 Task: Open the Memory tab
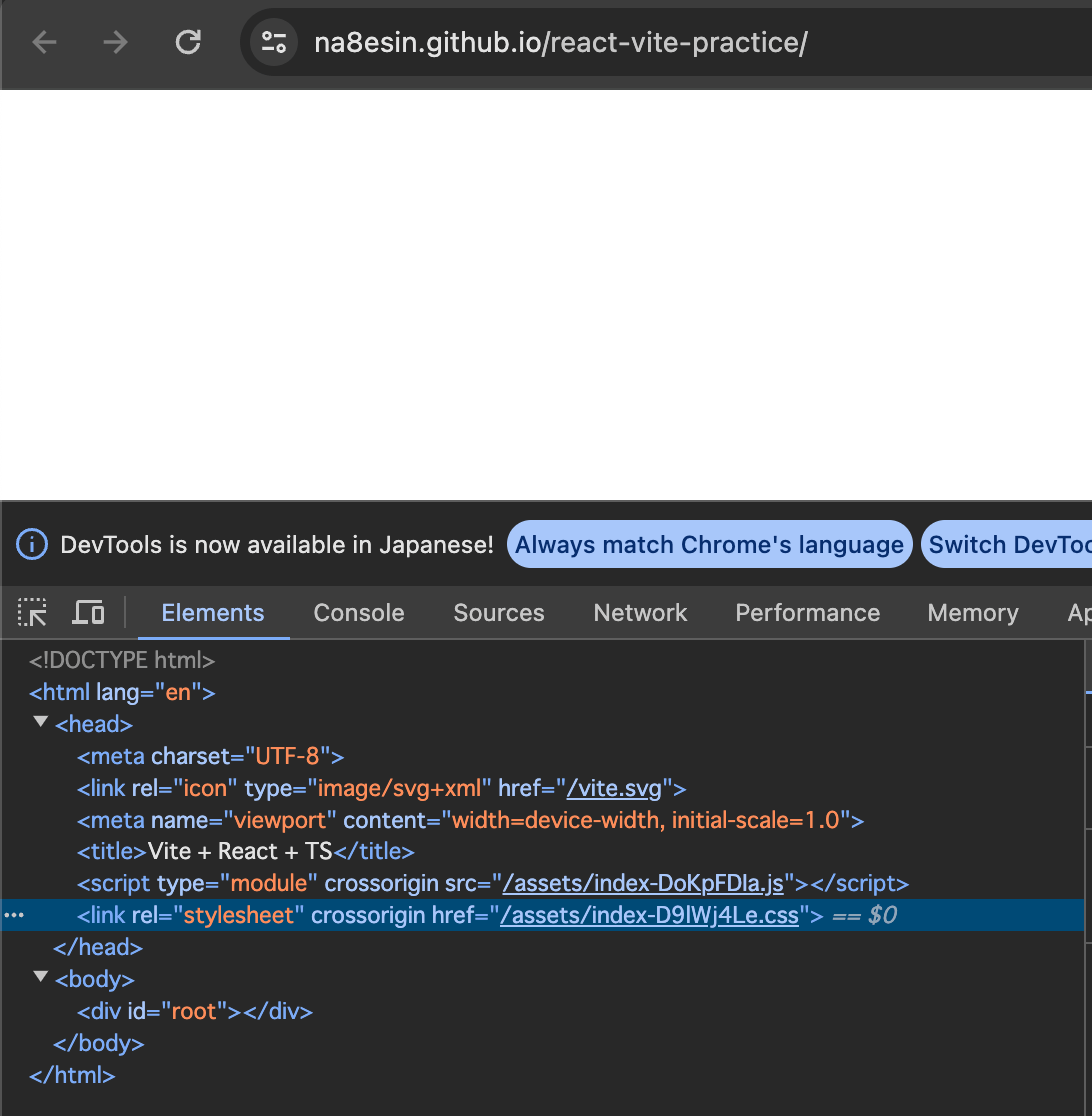coord(972,613)
